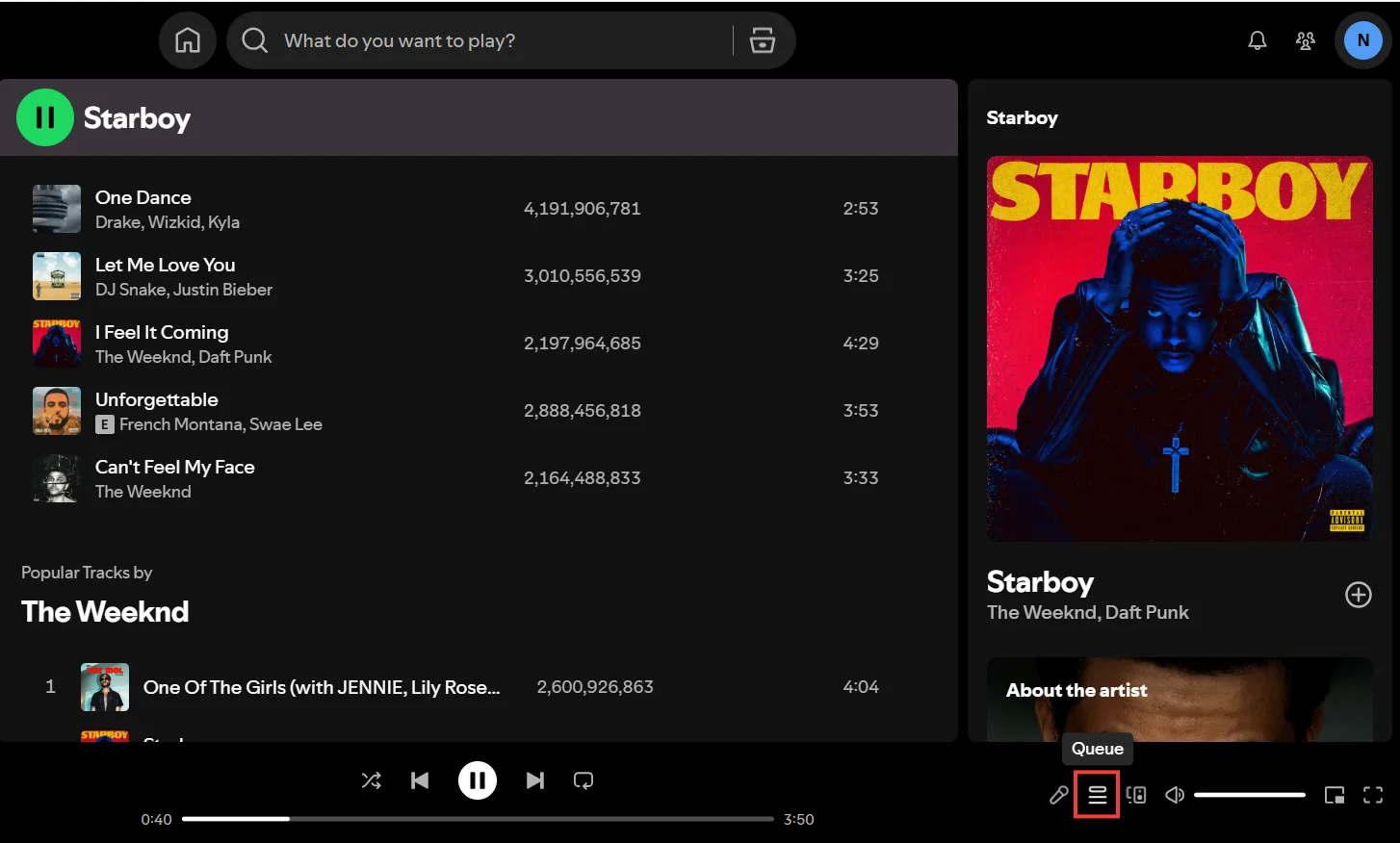Open Connect to a device
This screenshot has height=843, width=1400.
point(1136,795)
